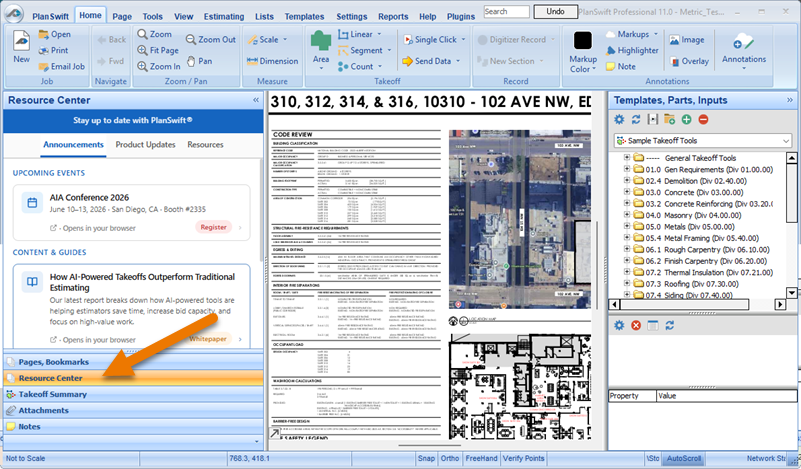Select the Pan hand tool
Image resolution: width=801 pixels, height=469 pixels.
pyautogui.click(x=199, y=61)
